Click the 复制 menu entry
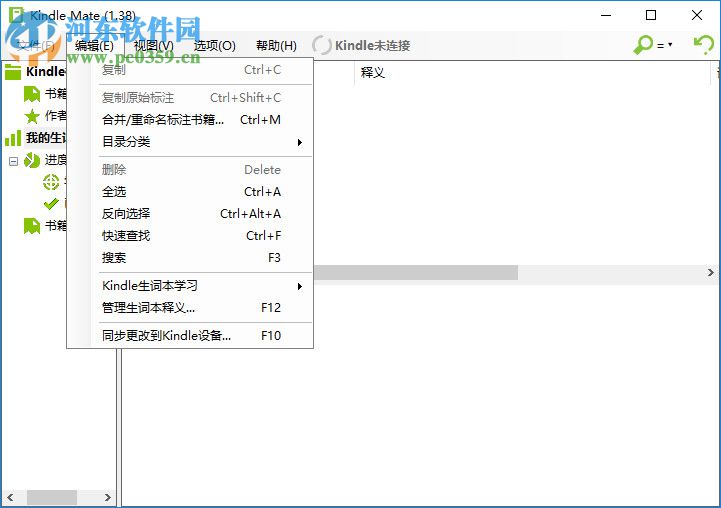Viewport: 721px width, 508px height. point(191,70)
